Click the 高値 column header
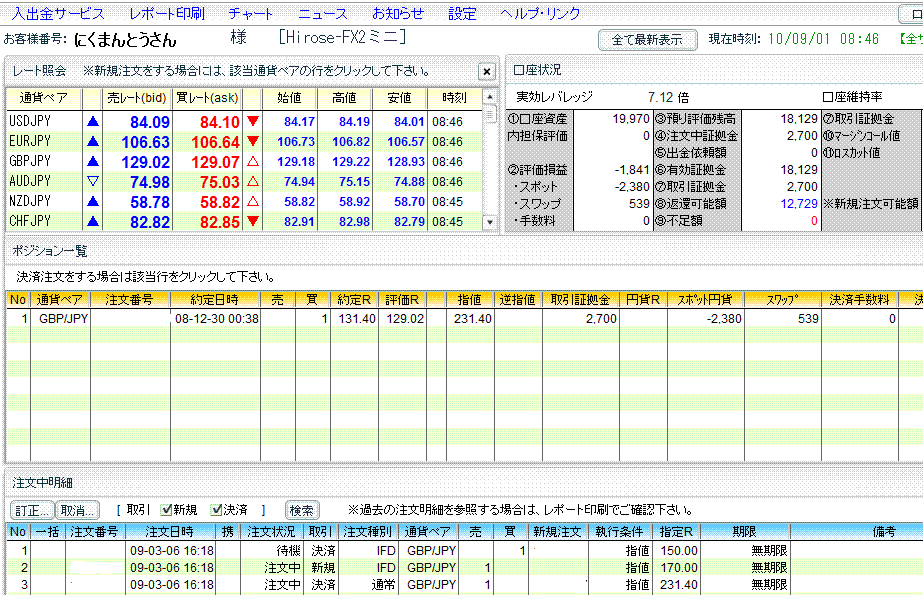The image size is (924, 595). (x=344, y=98)
